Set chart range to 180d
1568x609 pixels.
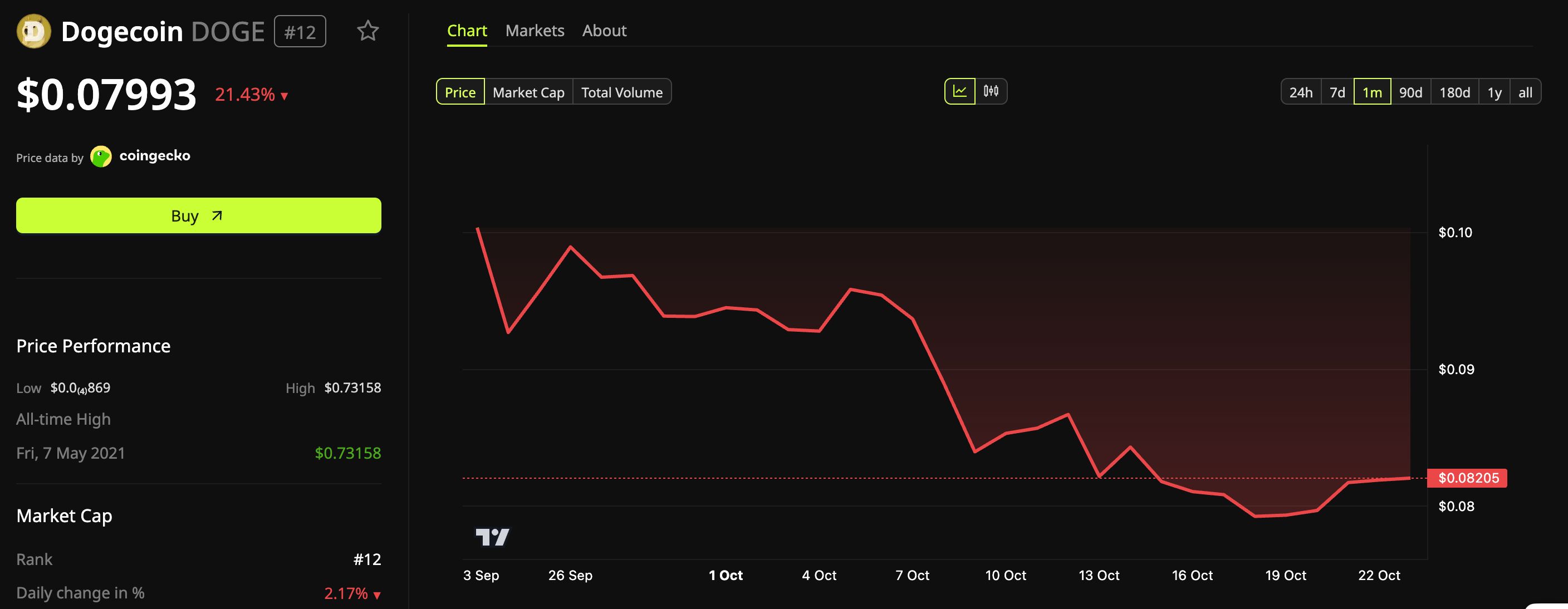(1455, 92)
